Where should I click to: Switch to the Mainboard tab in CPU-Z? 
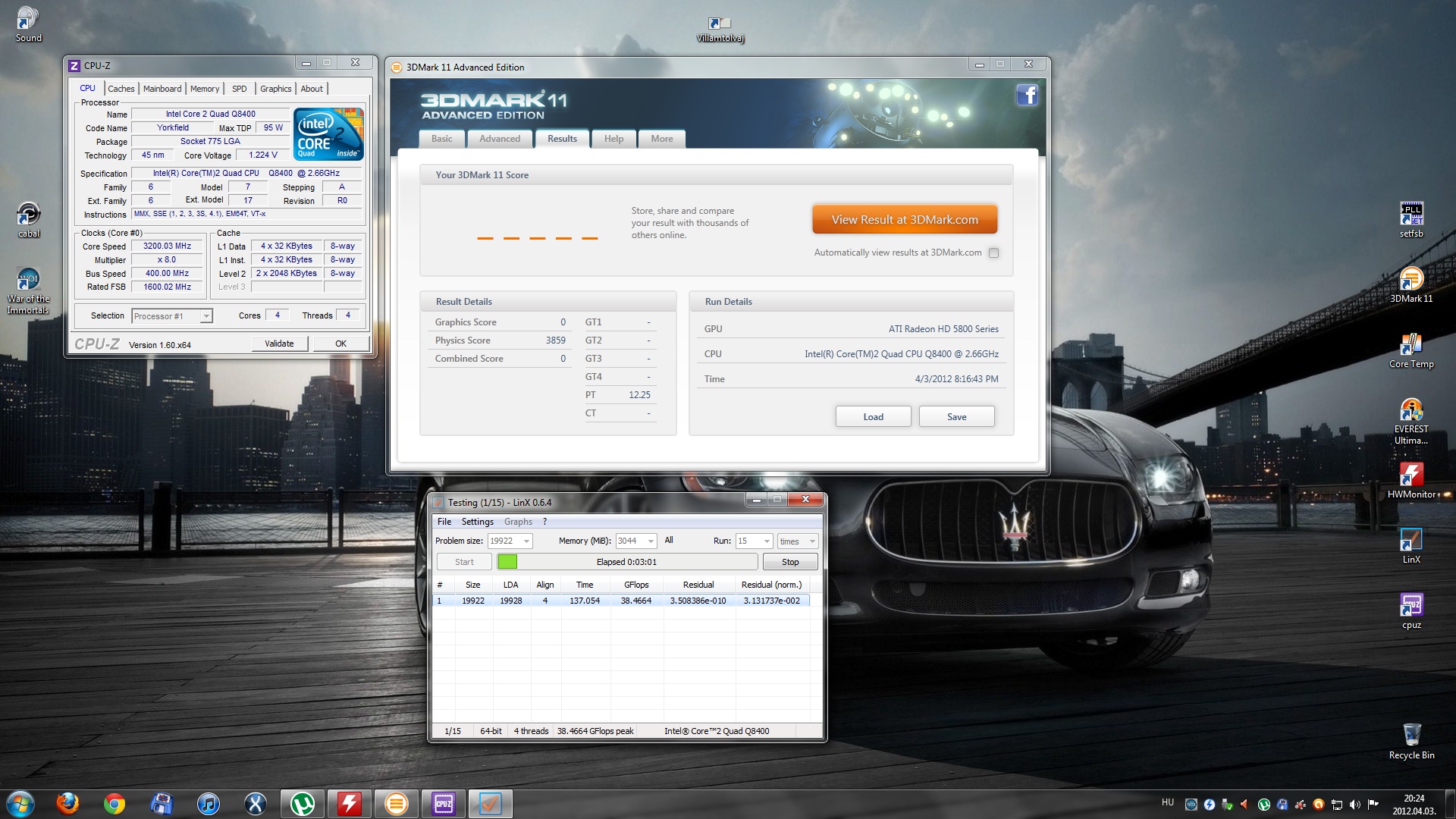click(162, 89)
